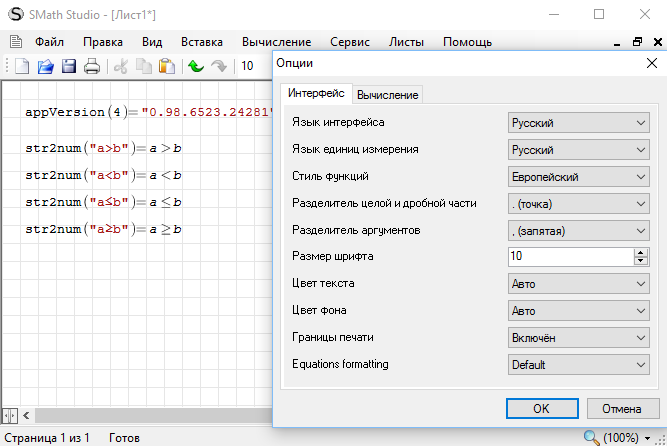Screen dimensions: 667x446
Task: Click the Open file folder icon
Action: [46, 67]
